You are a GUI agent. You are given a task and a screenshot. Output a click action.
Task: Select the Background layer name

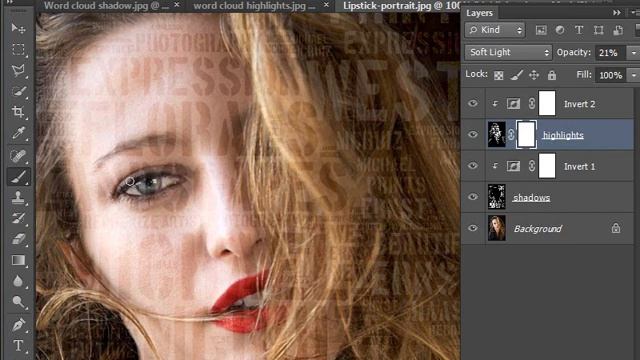[538, 229]
